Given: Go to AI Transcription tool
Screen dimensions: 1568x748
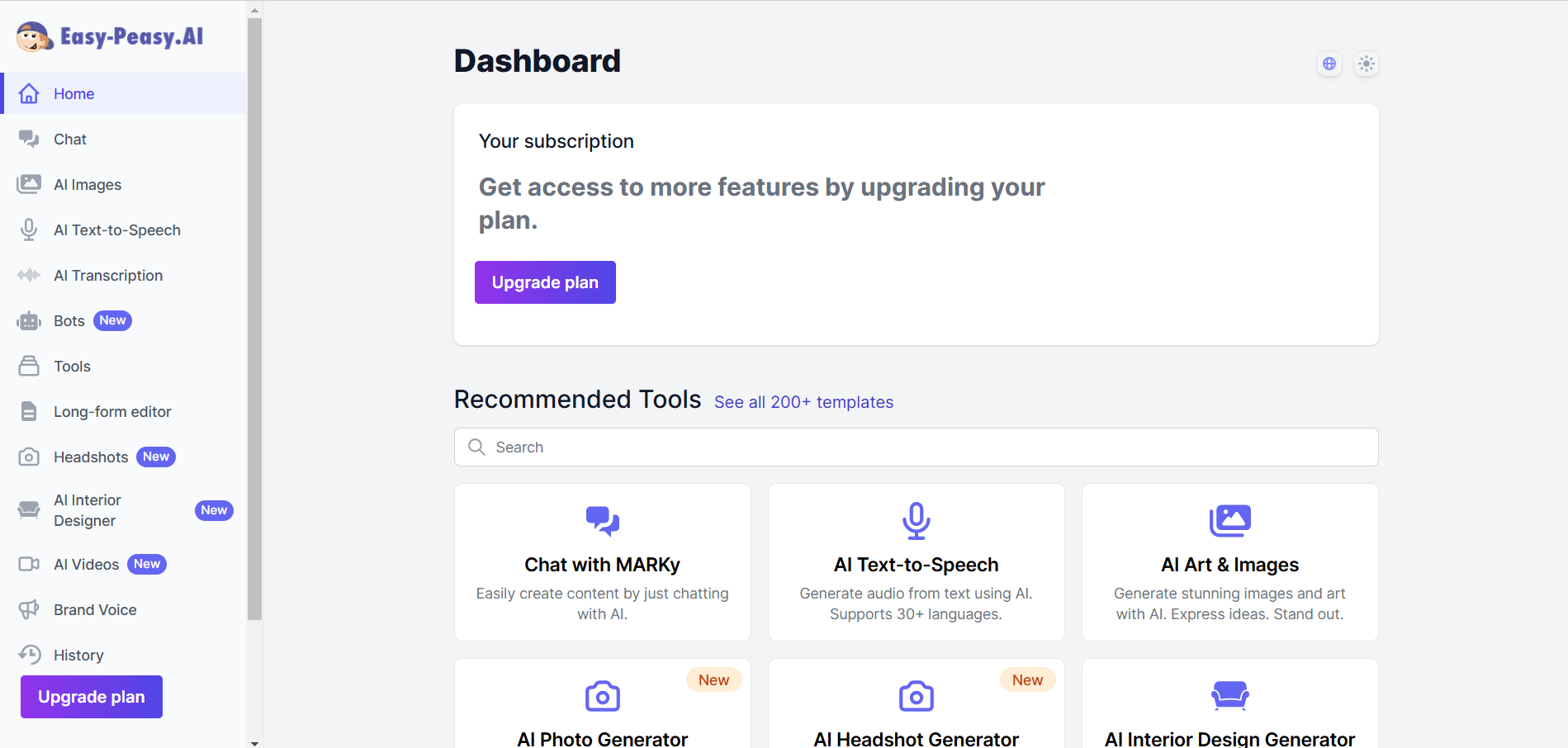Looking at the screenshot, I should (108, 275).
